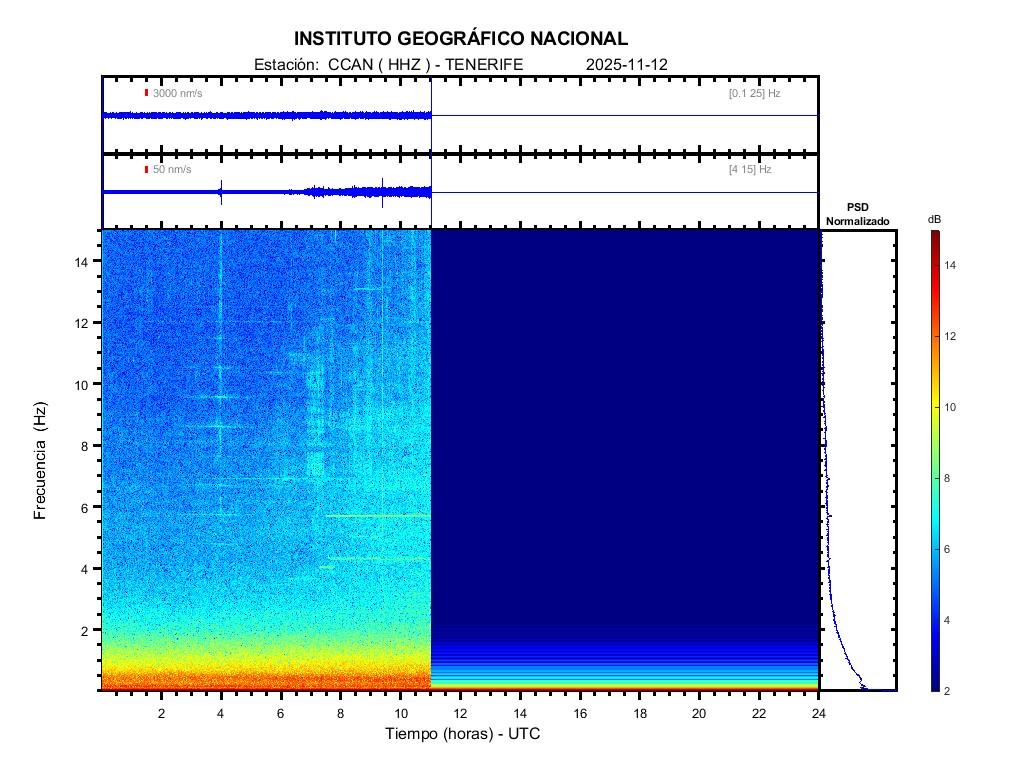The image size is (1024, 768).
Task: Select the [0.1 25] Hz filter label
Action: 754,93
